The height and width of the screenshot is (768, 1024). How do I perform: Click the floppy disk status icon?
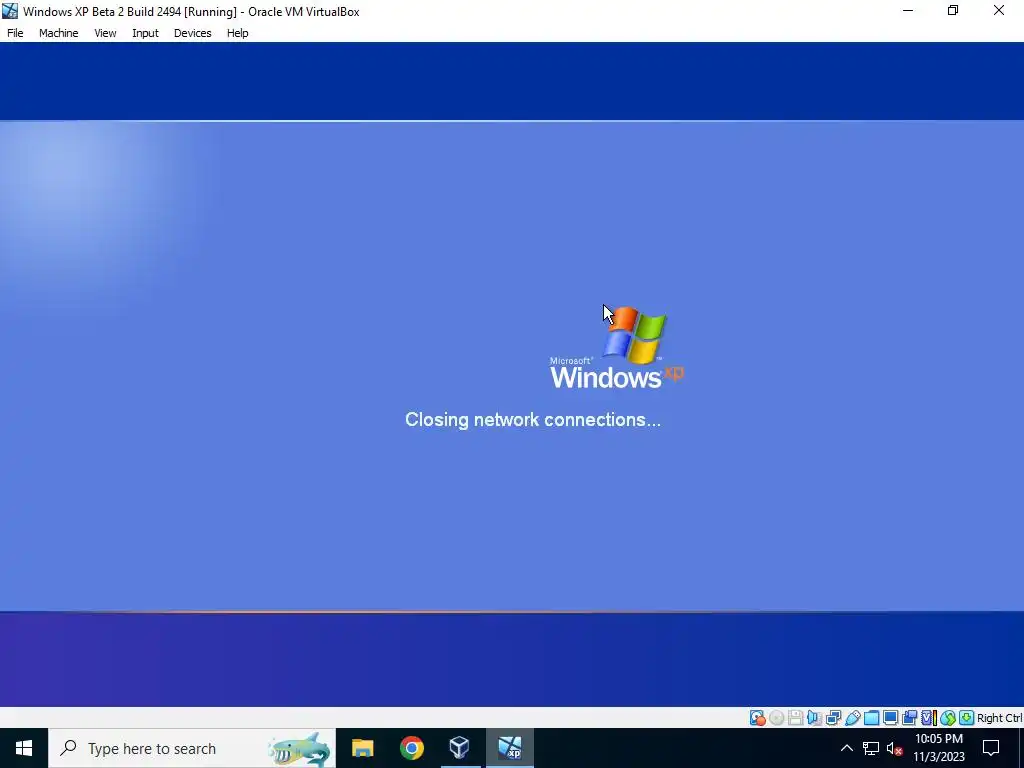tap(795, 718)
